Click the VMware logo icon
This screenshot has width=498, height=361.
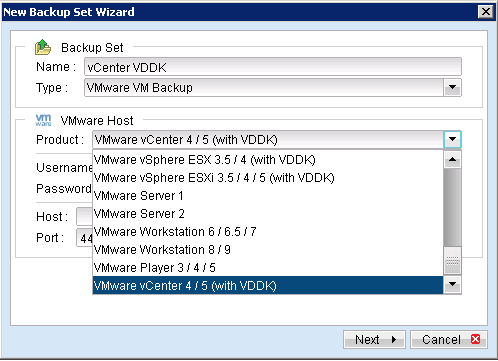[x=43, y=120]
